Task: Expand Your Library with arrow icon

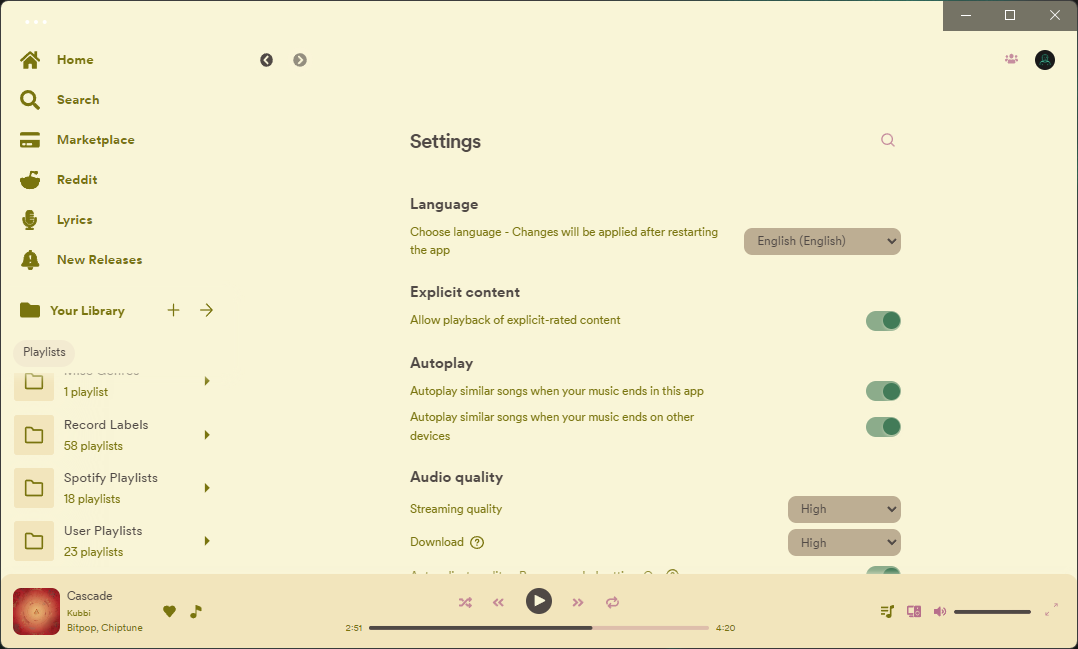Action: click(x=206, y=310)
